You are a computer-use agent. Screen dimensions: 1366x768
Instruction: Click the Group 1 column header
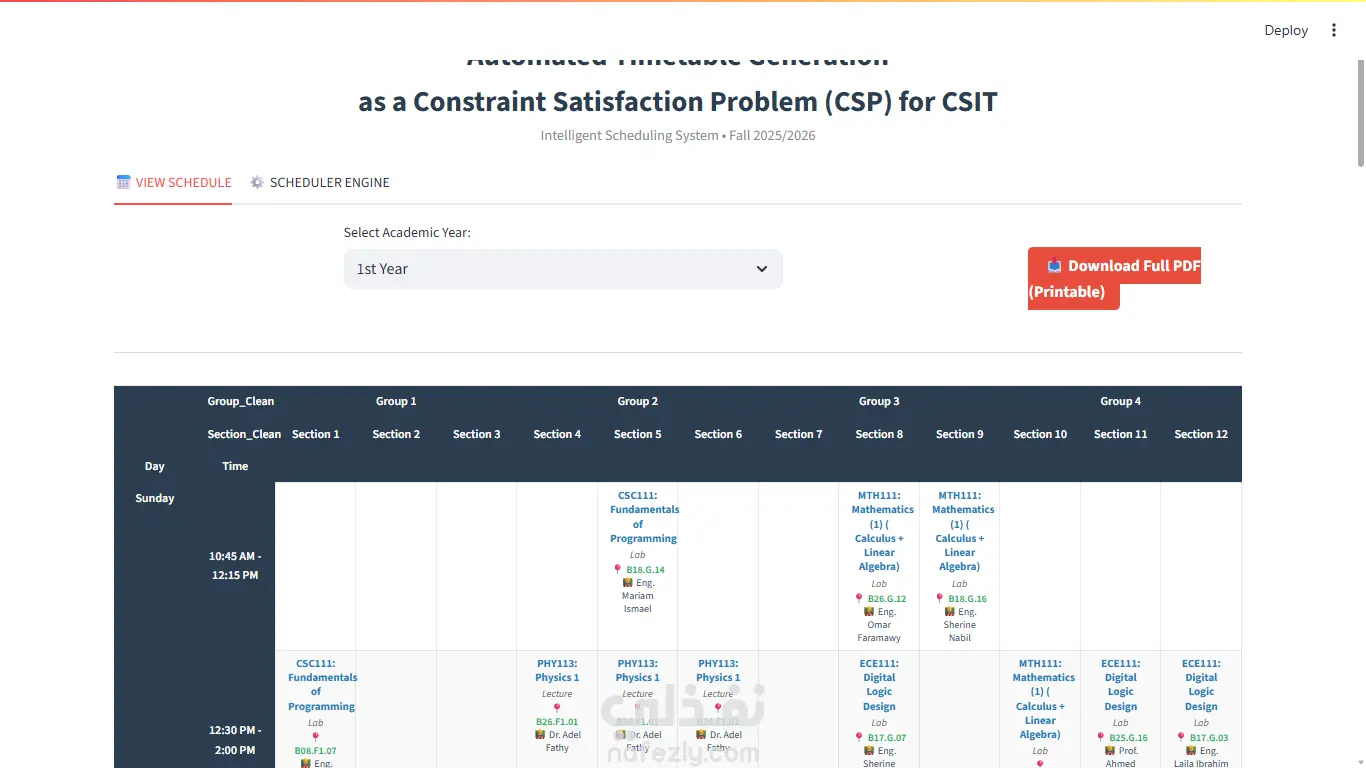point(396,401)
